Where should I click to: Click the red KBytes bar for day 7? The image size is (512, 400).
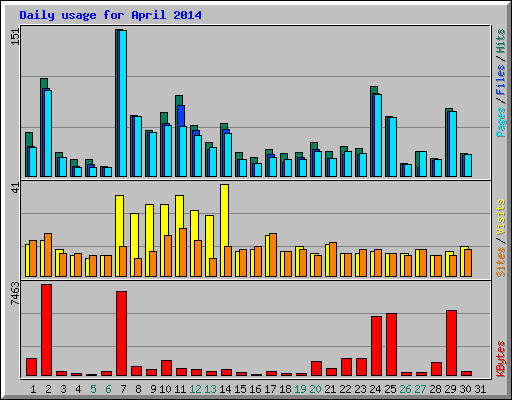(x=122, y=333)
